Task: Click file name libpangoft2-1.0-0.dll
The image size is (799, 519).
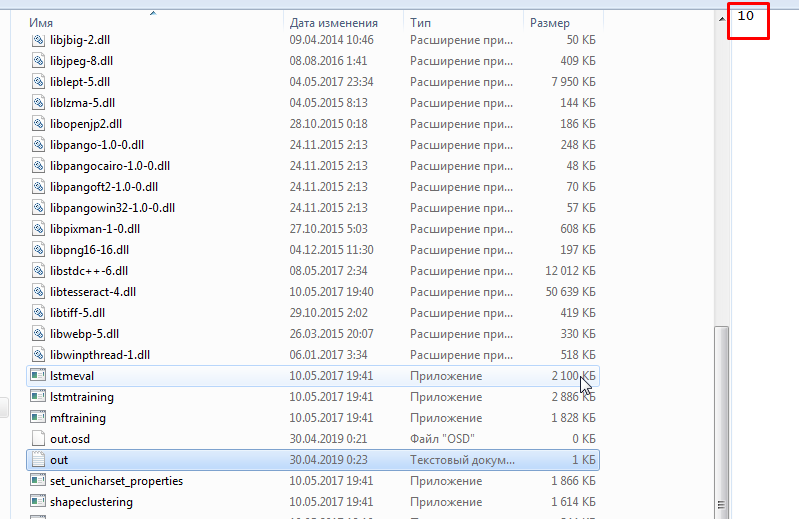Action: tap(104, 186)
